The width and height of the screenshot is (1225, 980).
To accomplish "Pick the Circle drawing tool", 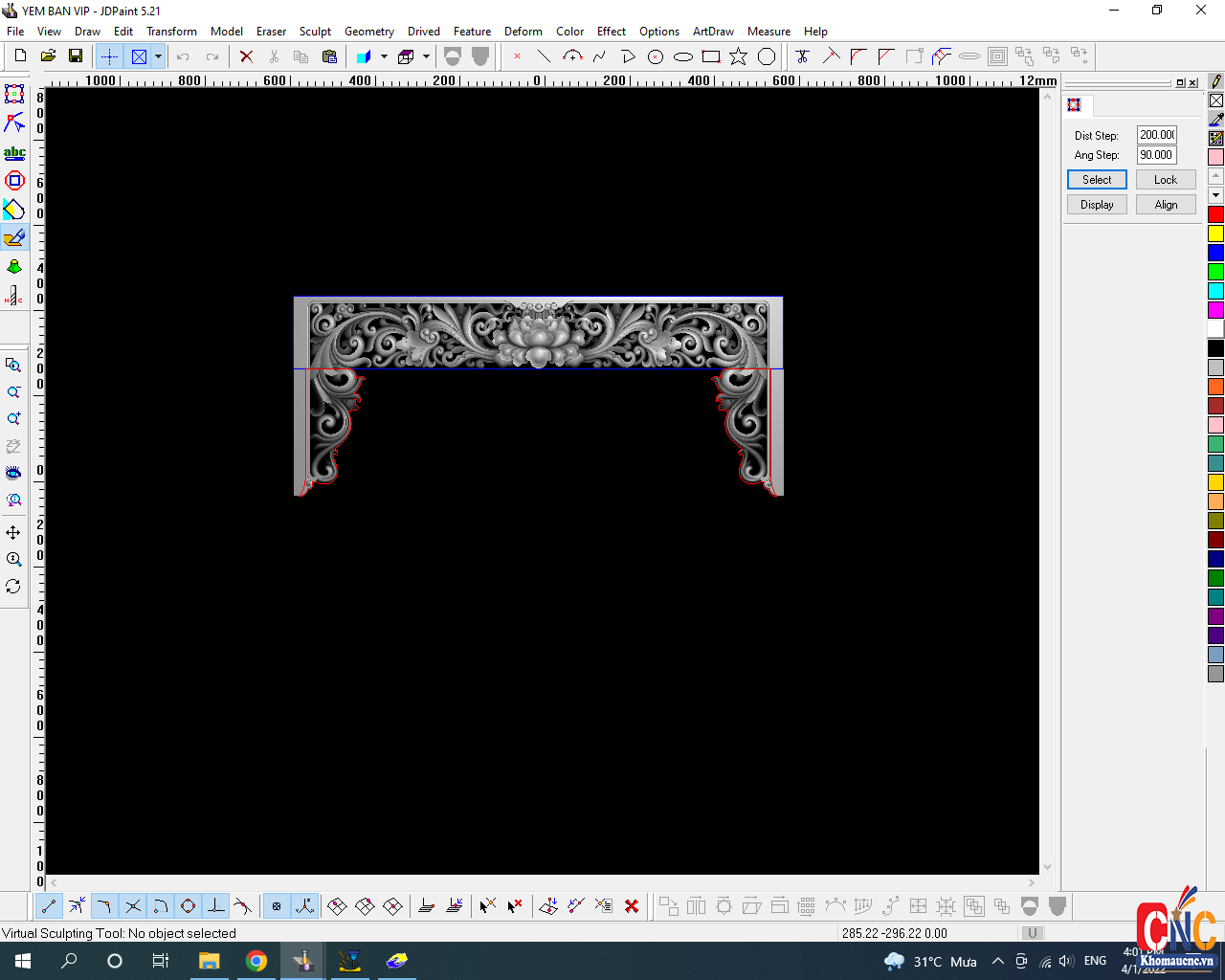I will tap(656, 56).
